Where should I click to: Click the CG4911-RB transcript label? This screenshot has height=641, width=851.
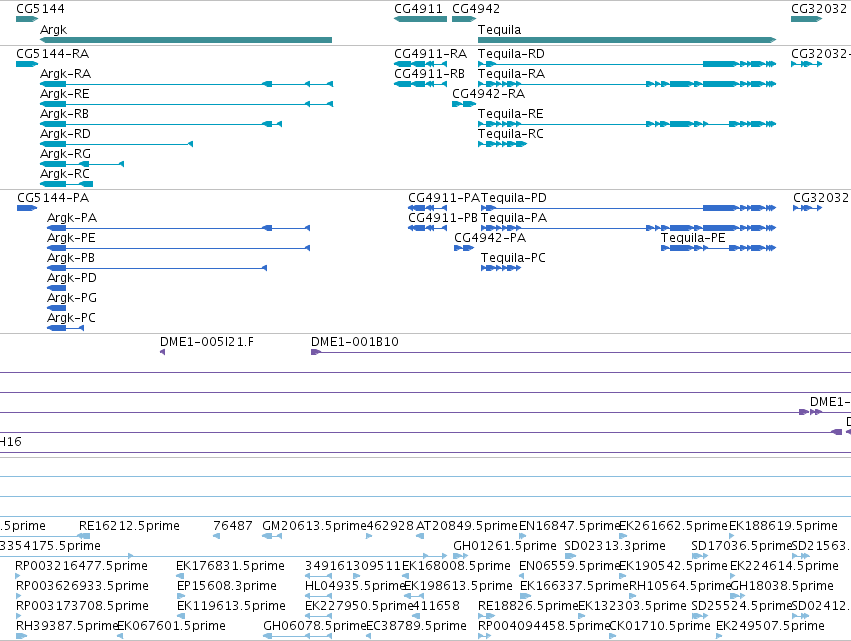(429, 74)
